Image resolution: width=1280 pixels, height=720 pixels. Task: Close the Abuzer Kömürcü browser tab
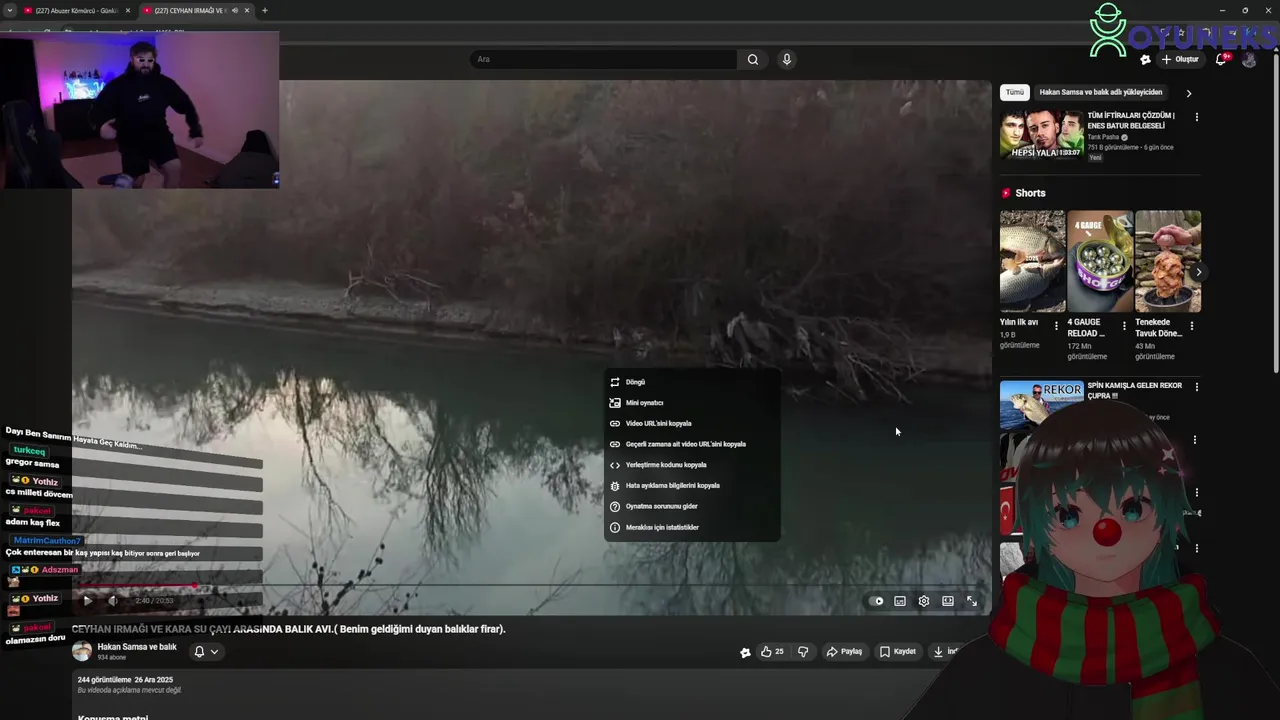[127, 10]
